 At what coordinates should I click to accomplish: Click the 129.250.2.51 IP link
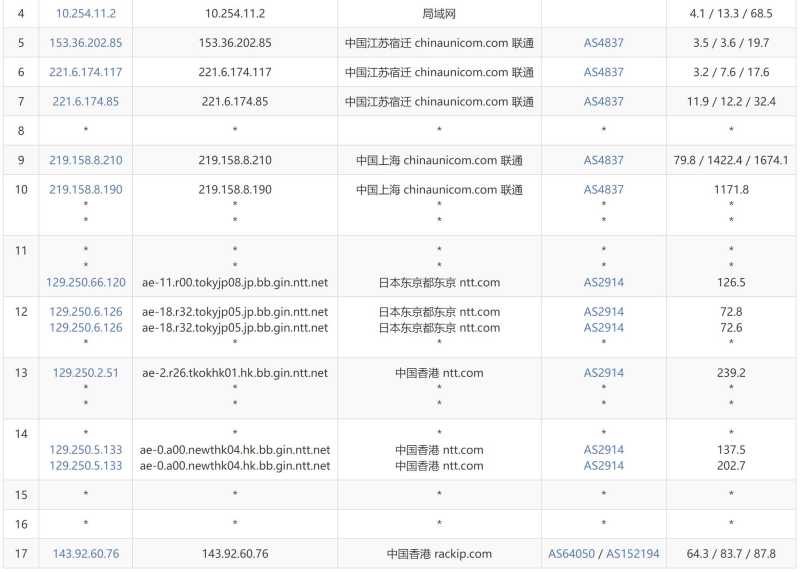coord(85,373)
